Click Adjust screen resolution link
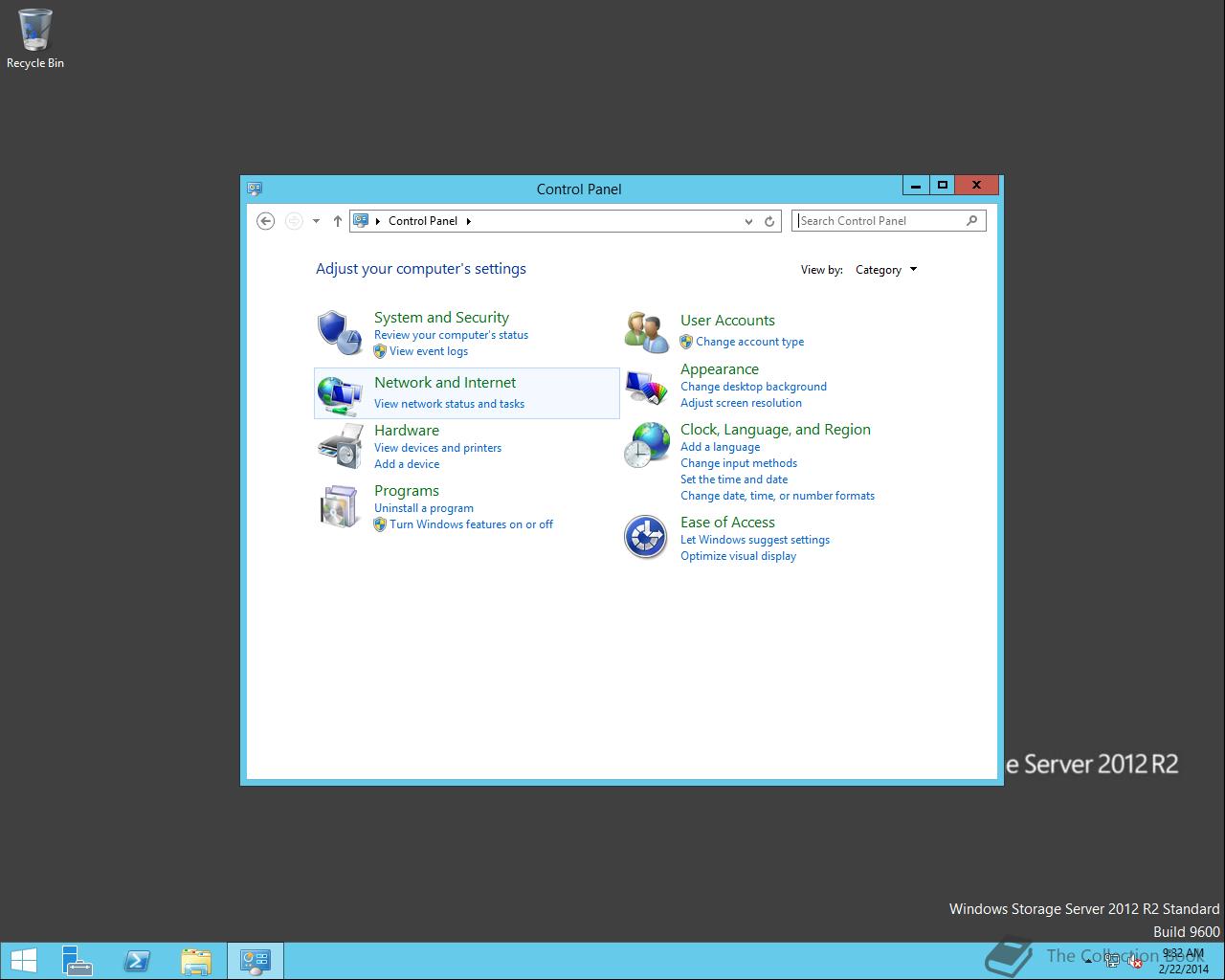 click(741, 403)
